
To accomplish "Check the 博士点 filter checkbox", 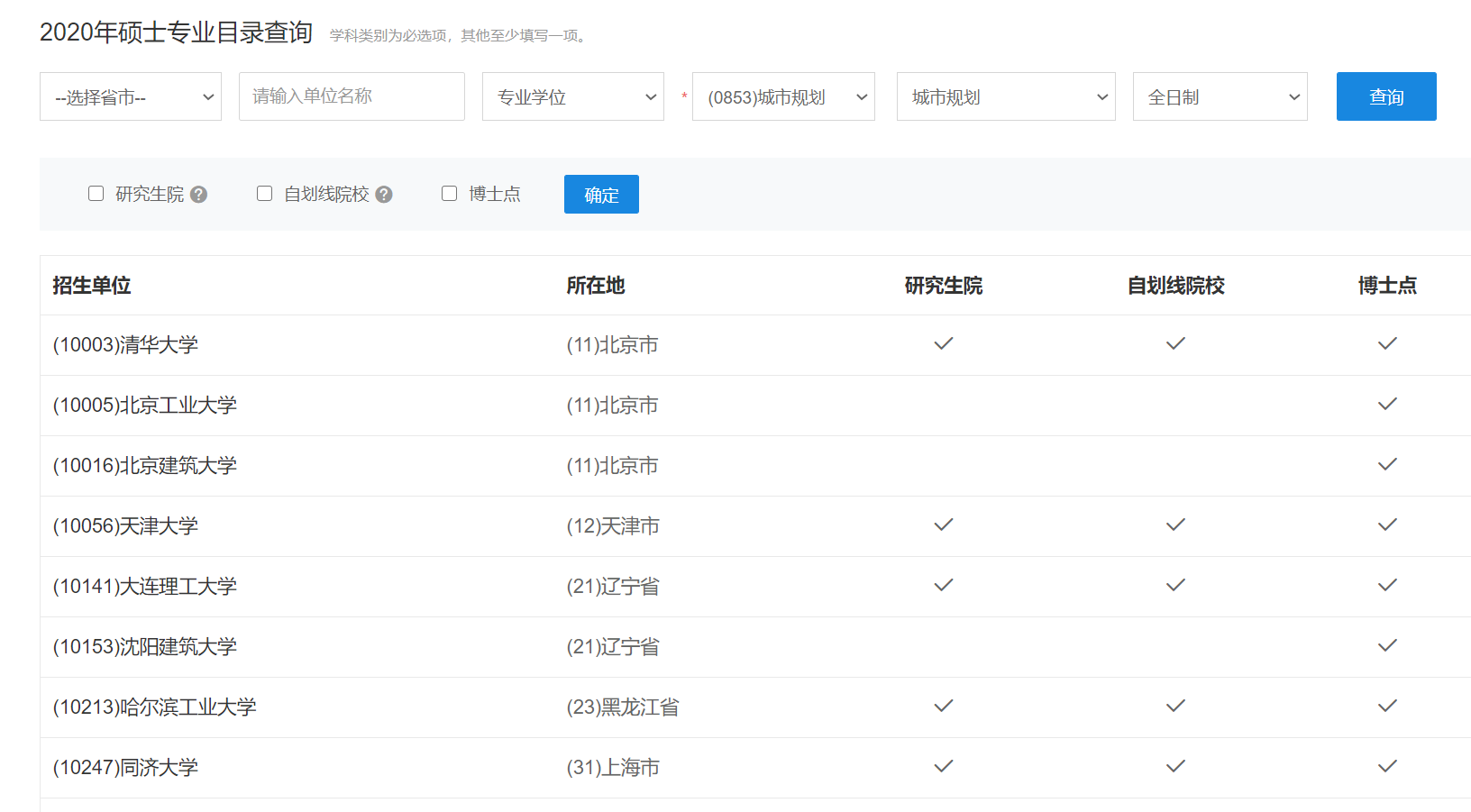I will pos(450,194).
